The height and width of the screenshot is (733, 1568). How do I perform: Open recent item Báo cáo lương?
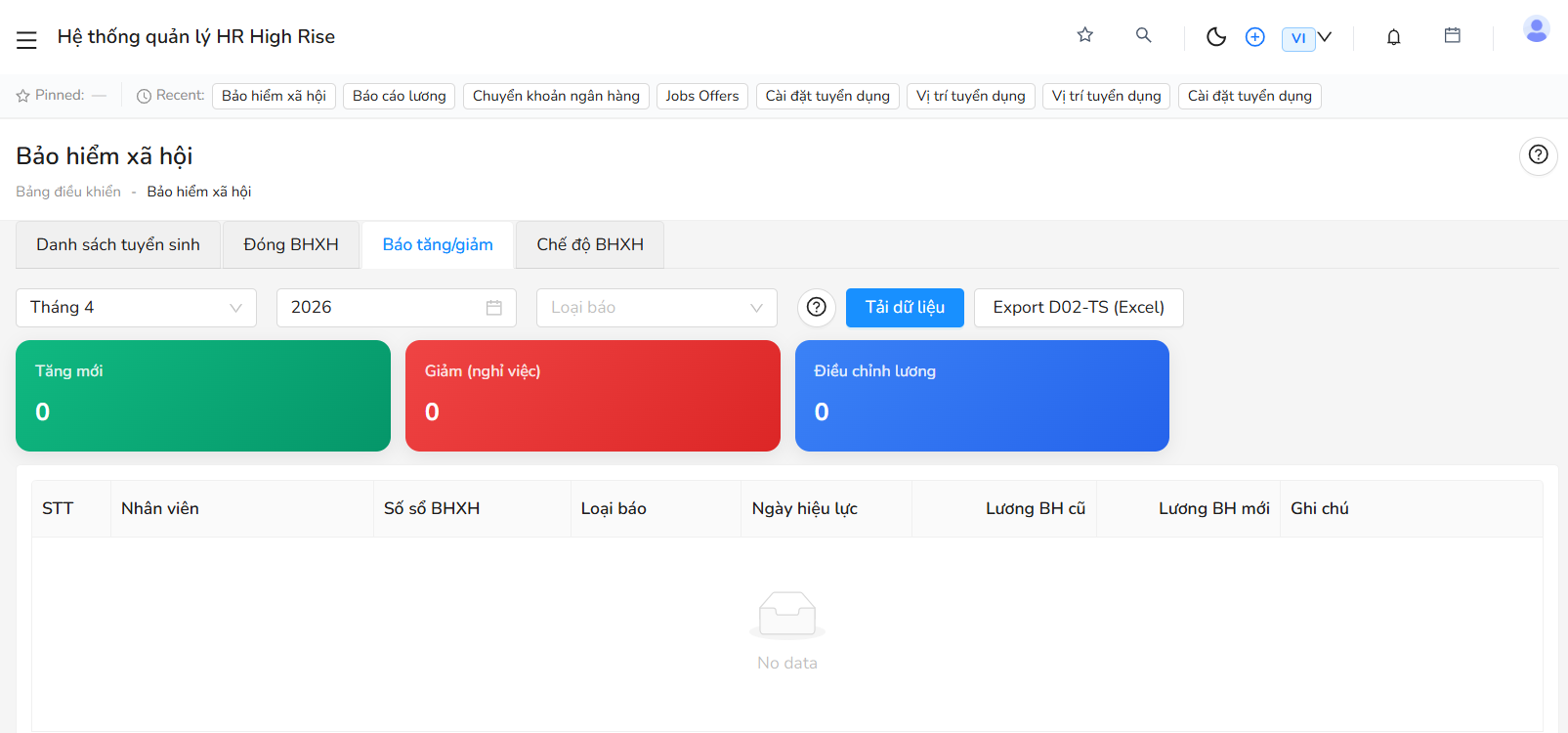tap(399, 96)
